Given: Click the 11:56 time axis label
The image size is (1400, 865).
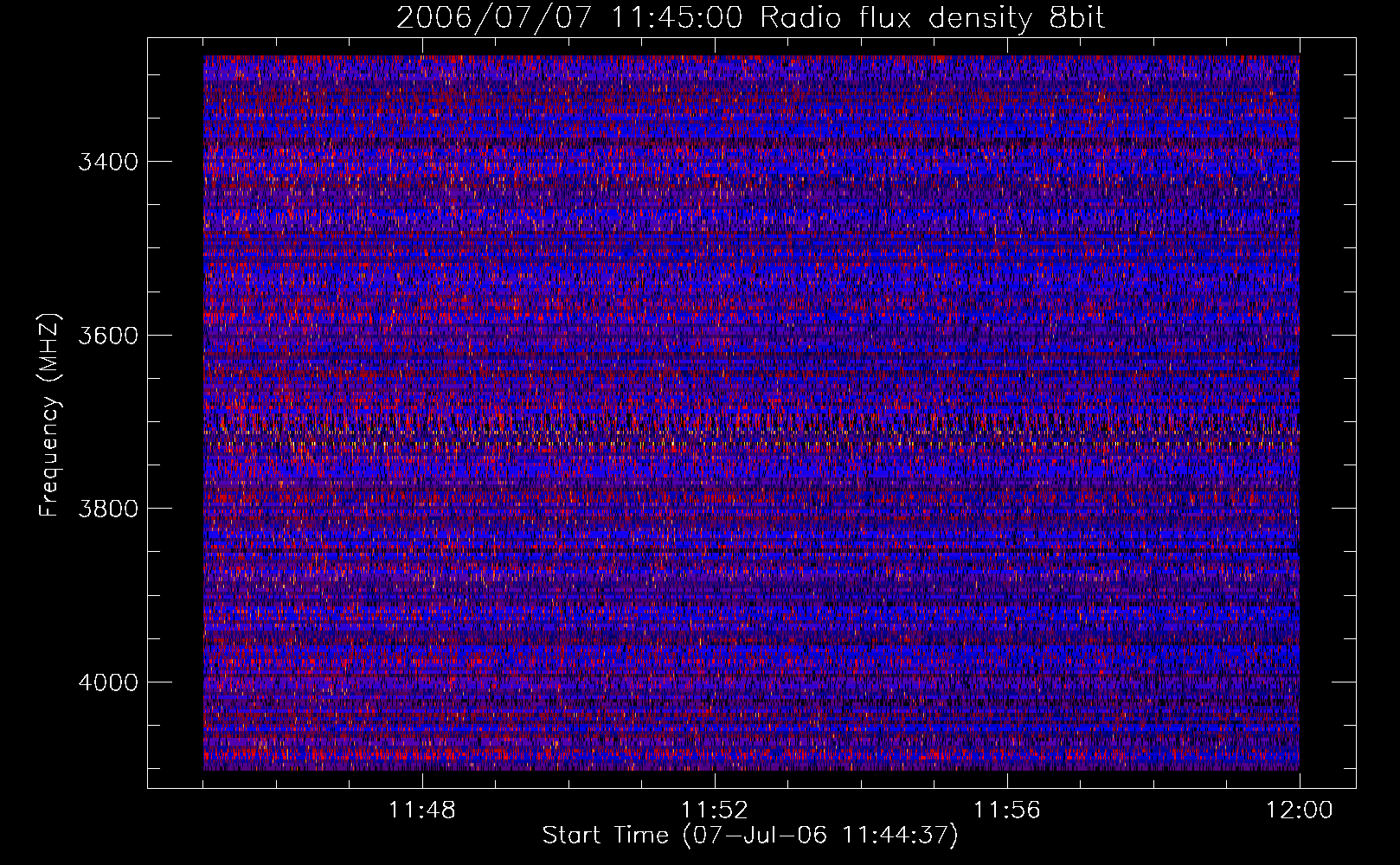Looking at the screenshot, I should pyautogui.click(x=1007, y=811).
